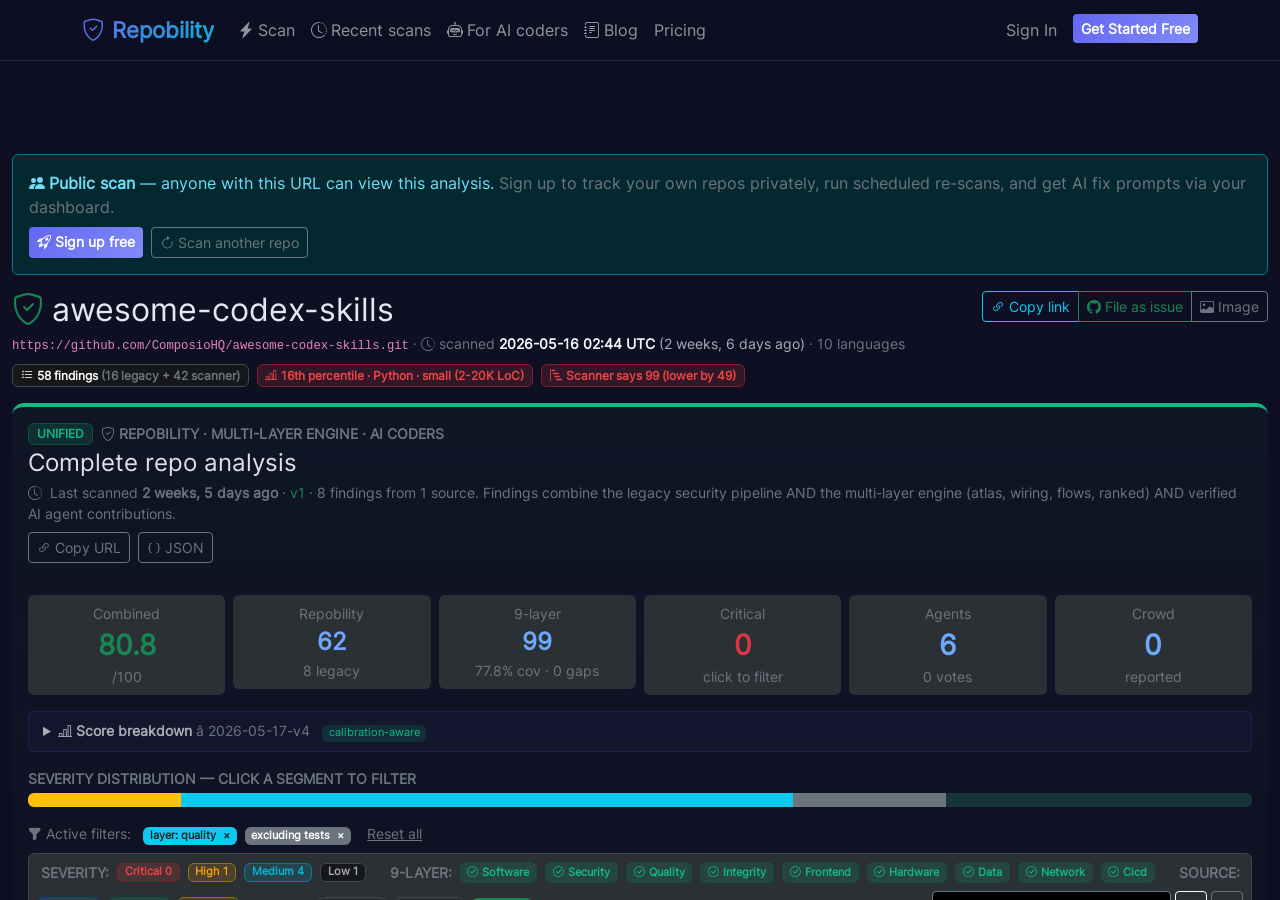Screen dimensions: 1280x900
Task: Toggle the Quality layer filter
Action: [659, 872]
